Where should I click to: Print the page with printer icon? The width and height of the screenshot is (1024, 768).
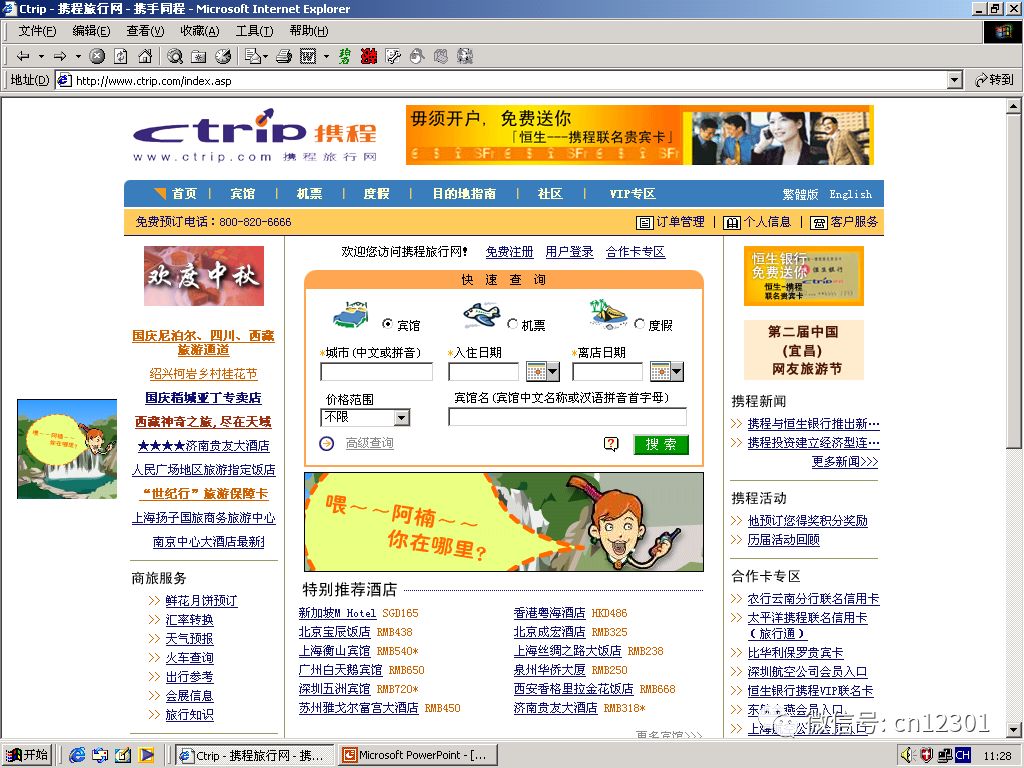coord(283,57)
